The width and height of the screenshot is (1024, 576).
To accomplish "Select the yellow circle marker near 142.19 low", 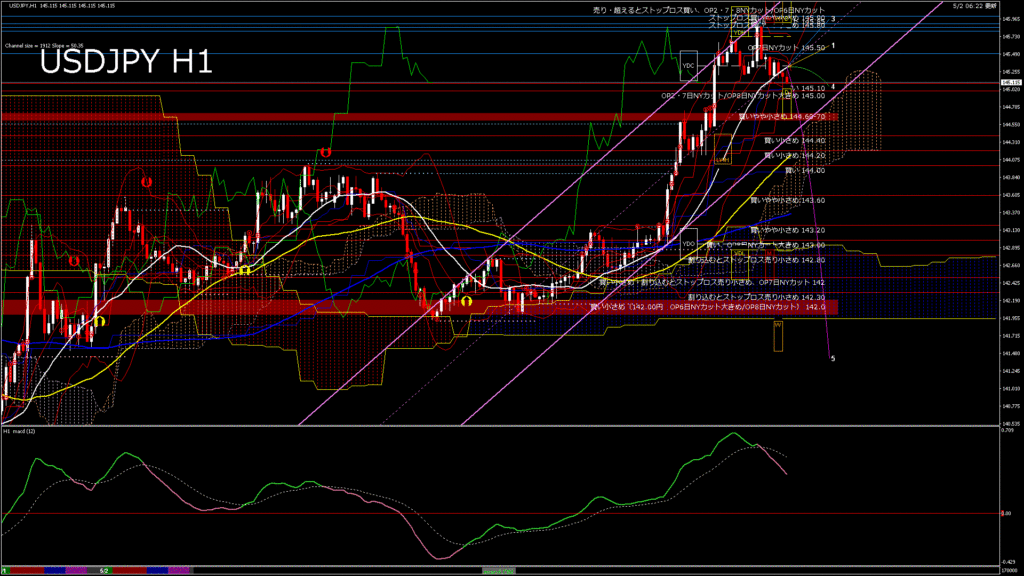I will (466, 300).
